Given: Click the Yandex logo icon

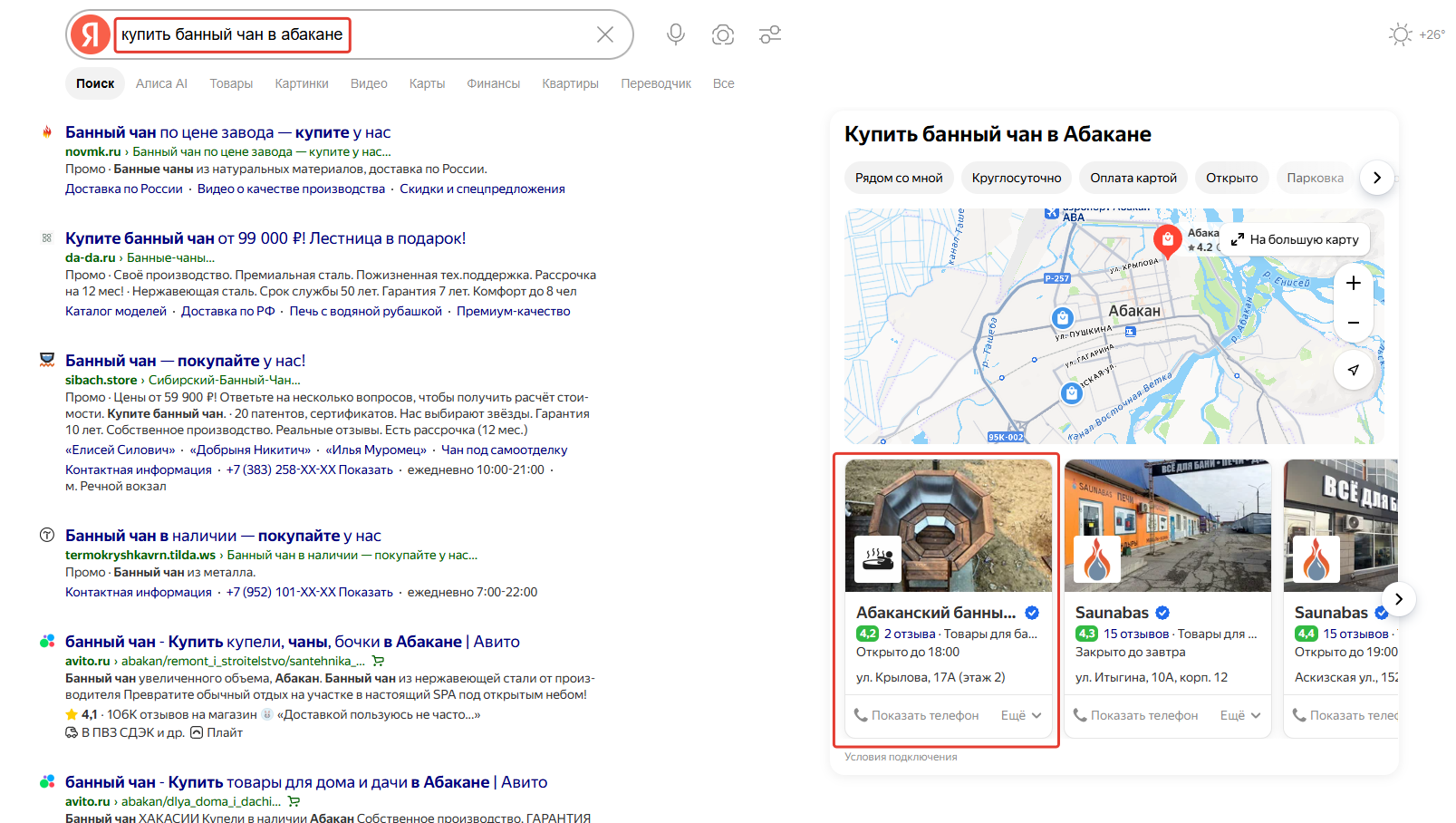Looking at the screenshot, I should 90,34.
